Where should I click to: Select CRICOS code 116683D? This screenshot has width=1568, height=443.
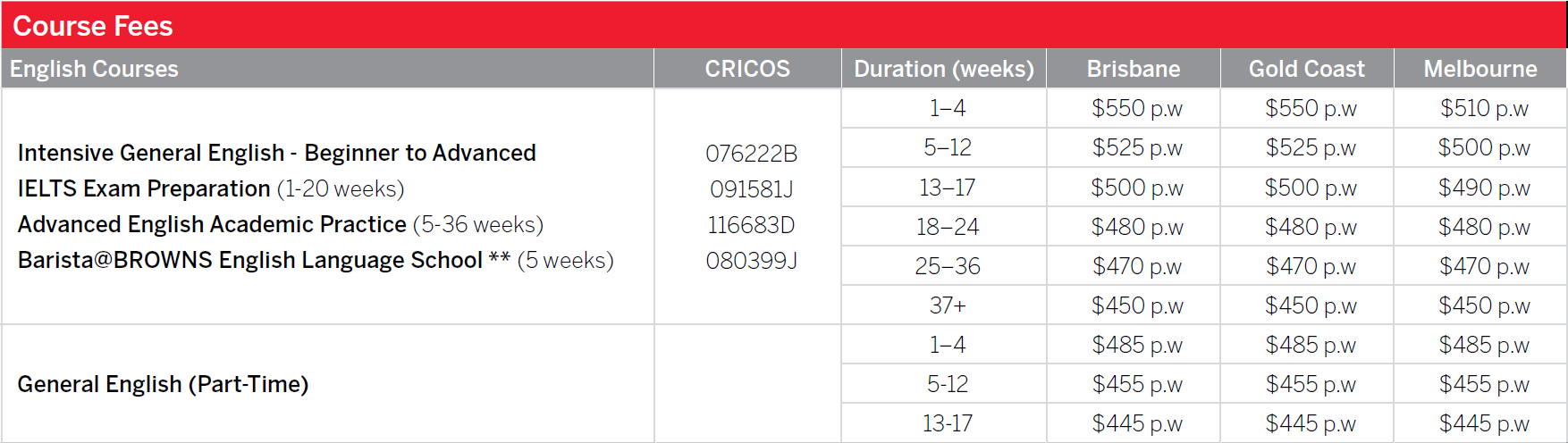[x=751, y=225]
